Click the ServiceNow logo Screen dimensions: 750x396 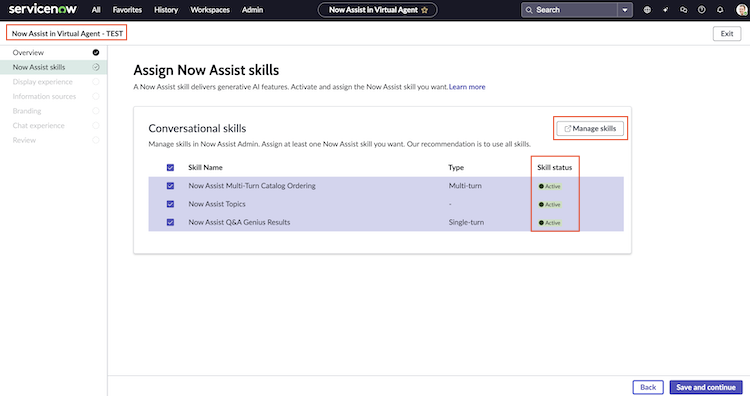[43, 9]
